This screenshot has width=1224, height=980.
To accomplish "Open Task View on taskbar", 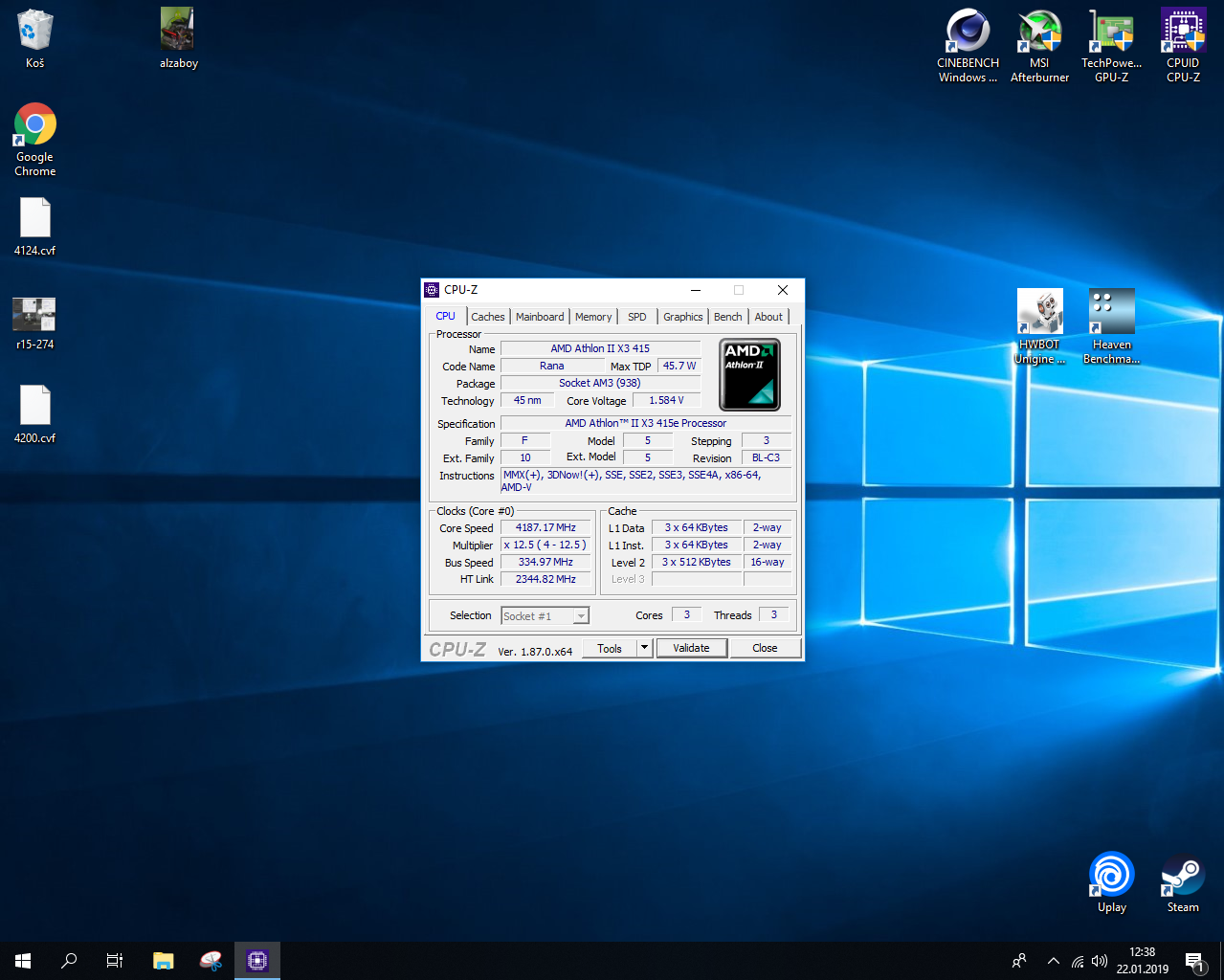I will 115,961.
